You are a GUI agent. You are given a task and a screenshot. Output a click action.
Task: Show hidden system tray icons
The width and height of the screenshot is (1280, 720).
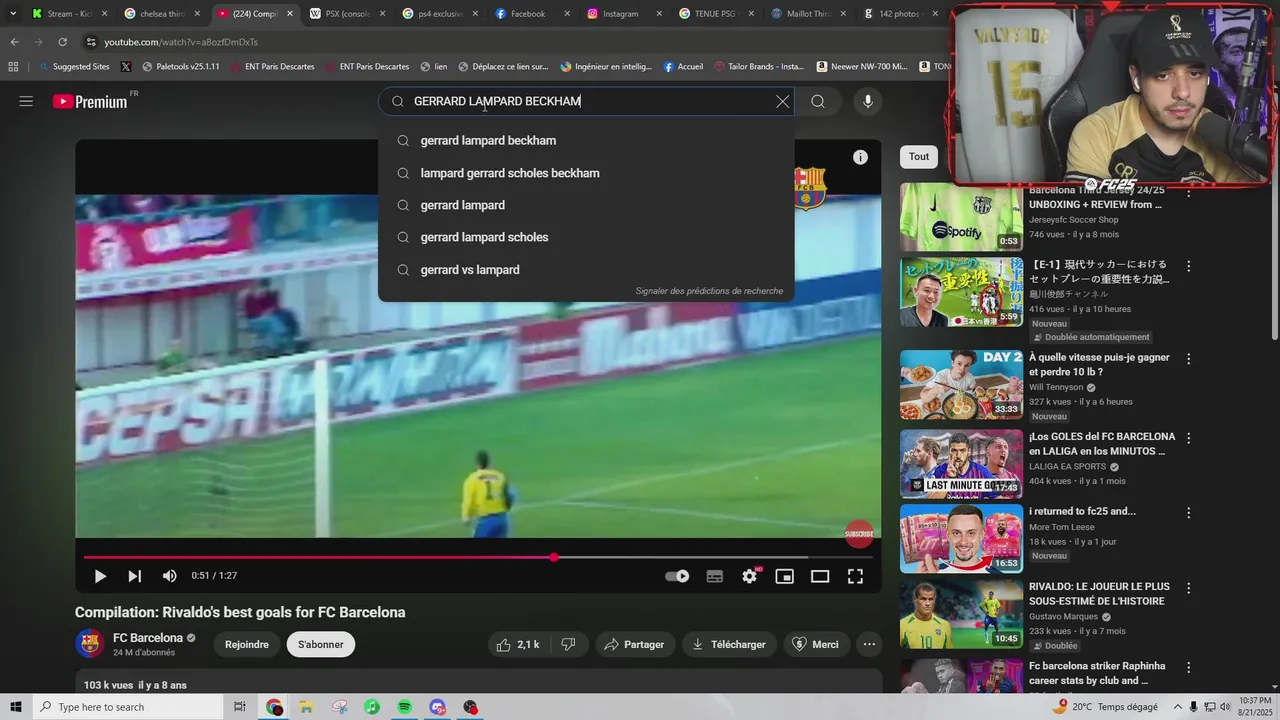point(1177,707)
